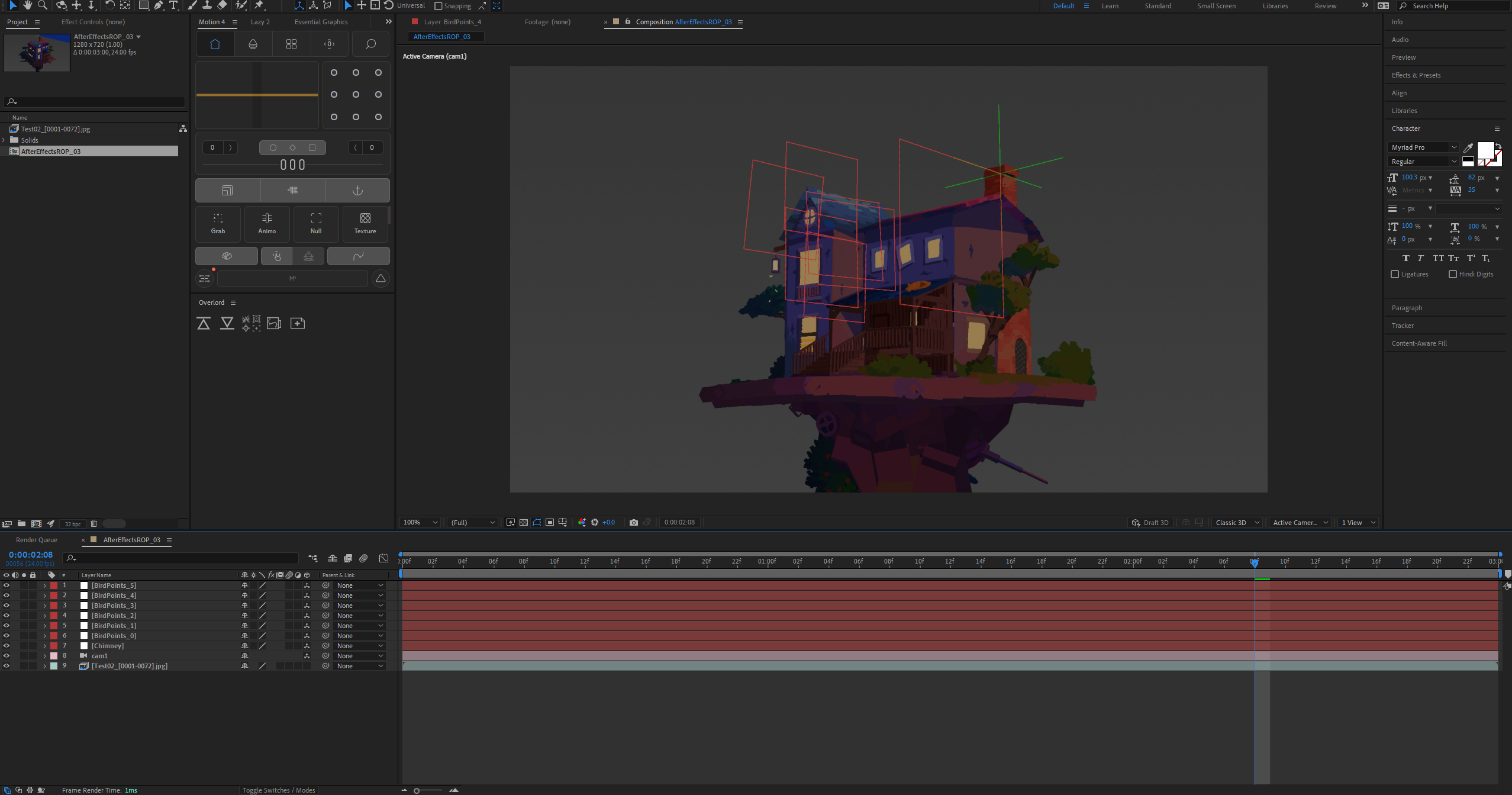Open the composition mini-flowchart icon
Viewport: 1512px width, 795px height.
point(312,558)
